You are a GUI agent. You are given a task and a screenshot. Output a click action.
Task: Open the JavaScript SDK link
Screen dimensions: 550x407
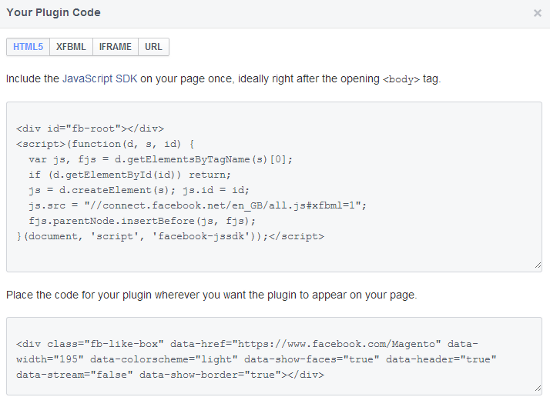pyautogui.click(x=100, y=79)
